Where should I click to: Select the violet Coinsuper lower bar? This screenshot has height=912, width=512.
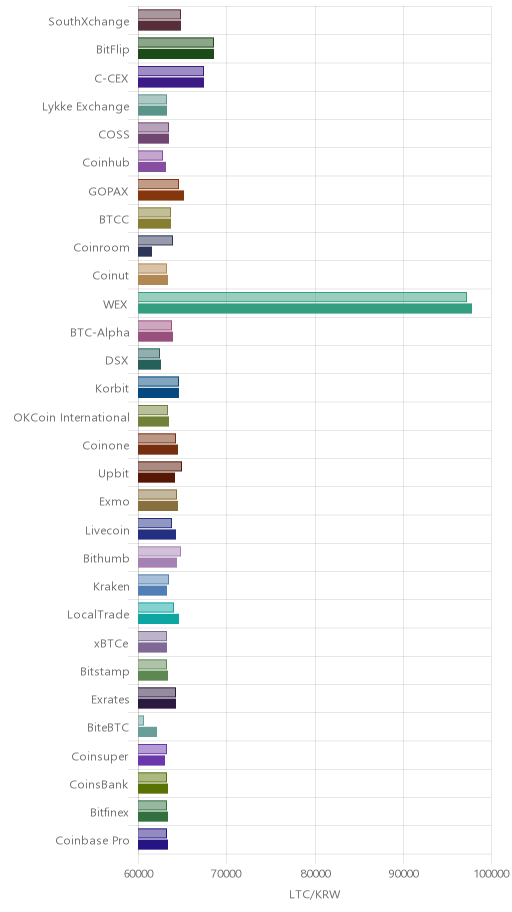[151, 761]
